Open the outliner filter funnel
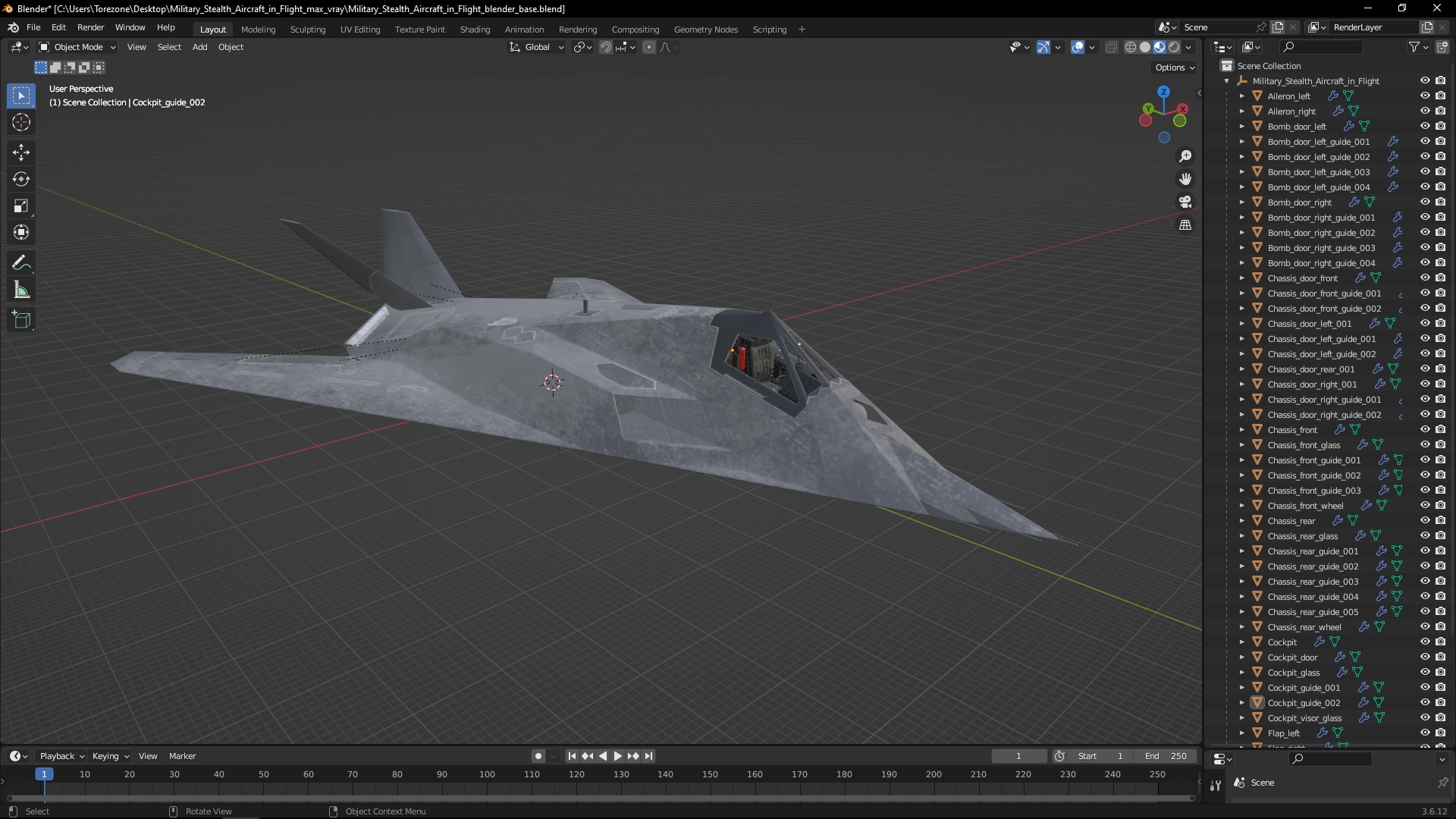This screenshot has height=819, width=1456. click(1414, 47)
